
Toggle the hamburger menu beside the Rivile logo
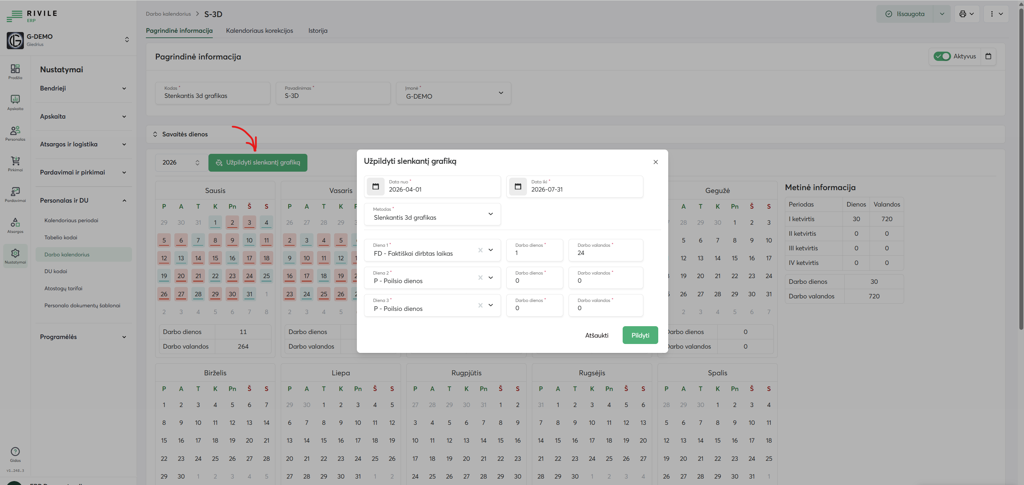click(14, 15)
